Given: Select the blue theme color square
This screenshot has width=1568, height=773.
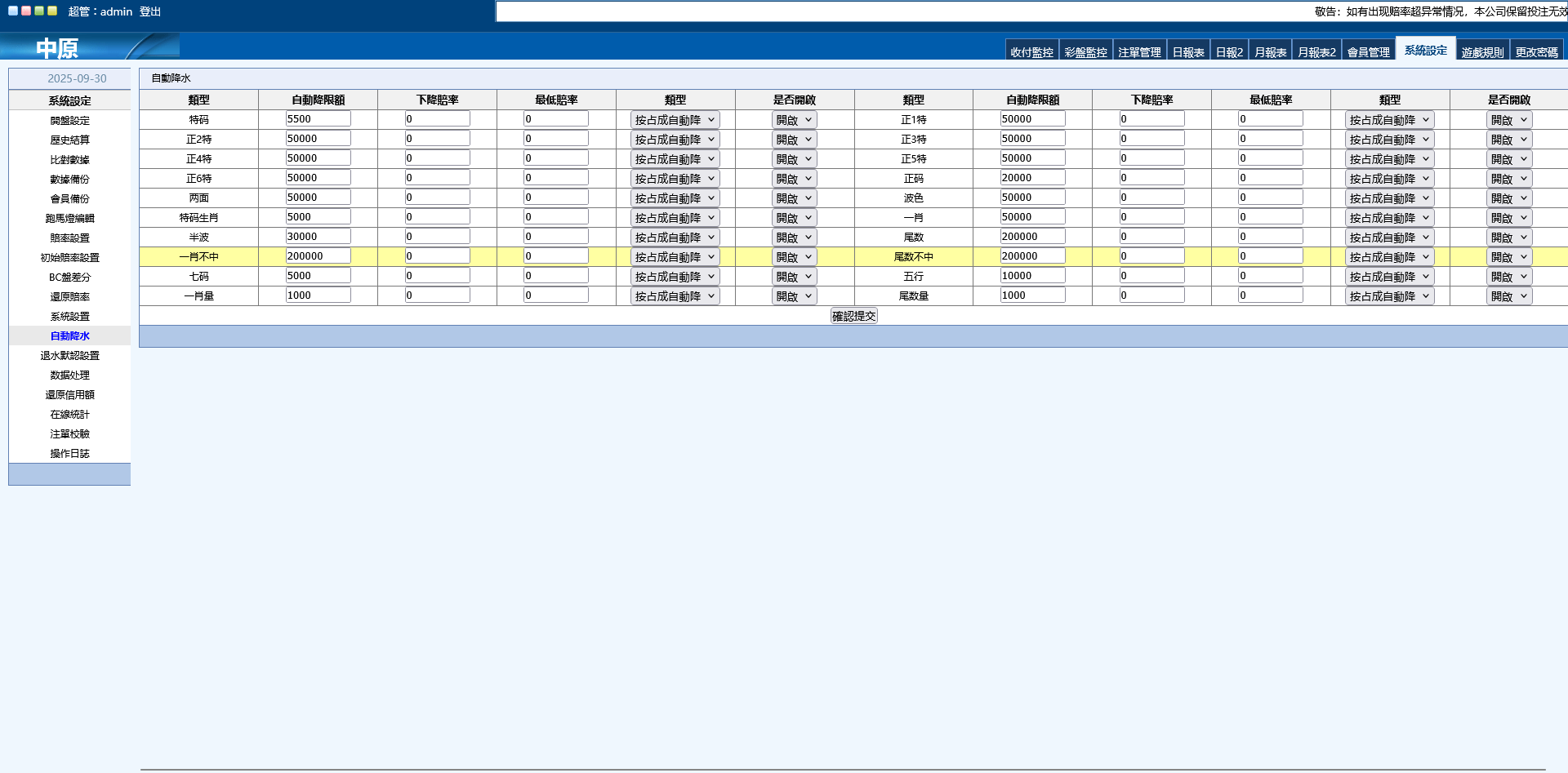Looking at the screenshot, I should pos(13,11).
